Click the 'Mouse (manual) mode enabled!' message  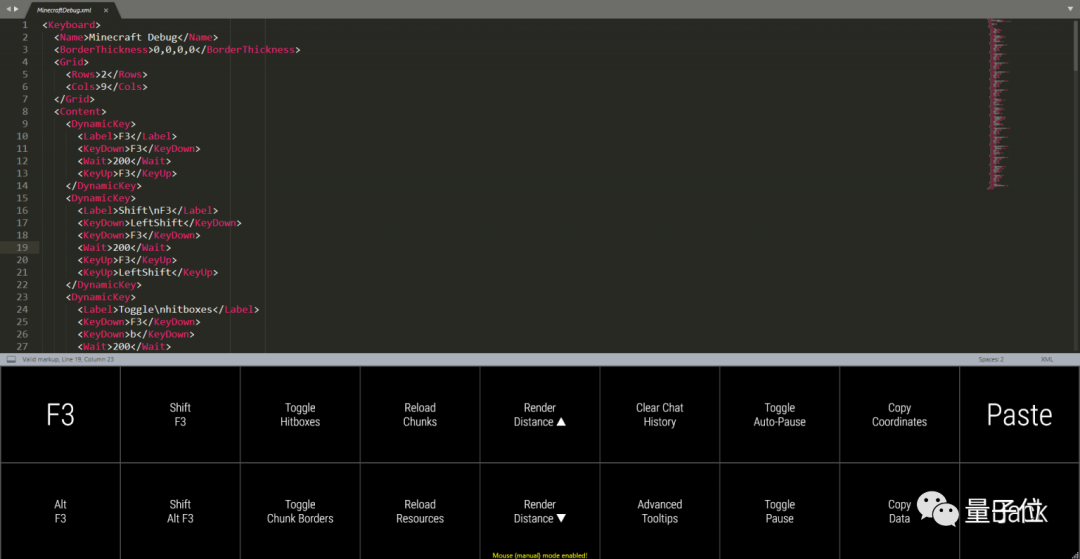(539, 555)
